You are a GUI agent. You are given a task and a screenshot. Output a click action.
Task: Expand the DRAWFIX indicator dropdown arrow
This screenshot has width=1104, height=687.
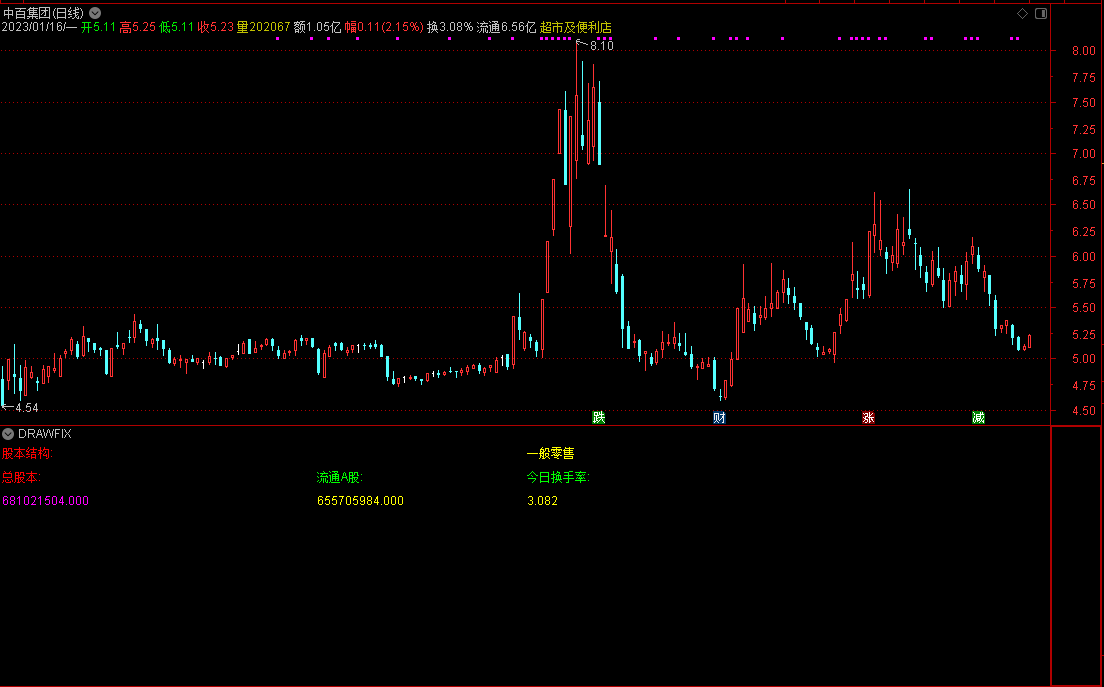point(8,434)
